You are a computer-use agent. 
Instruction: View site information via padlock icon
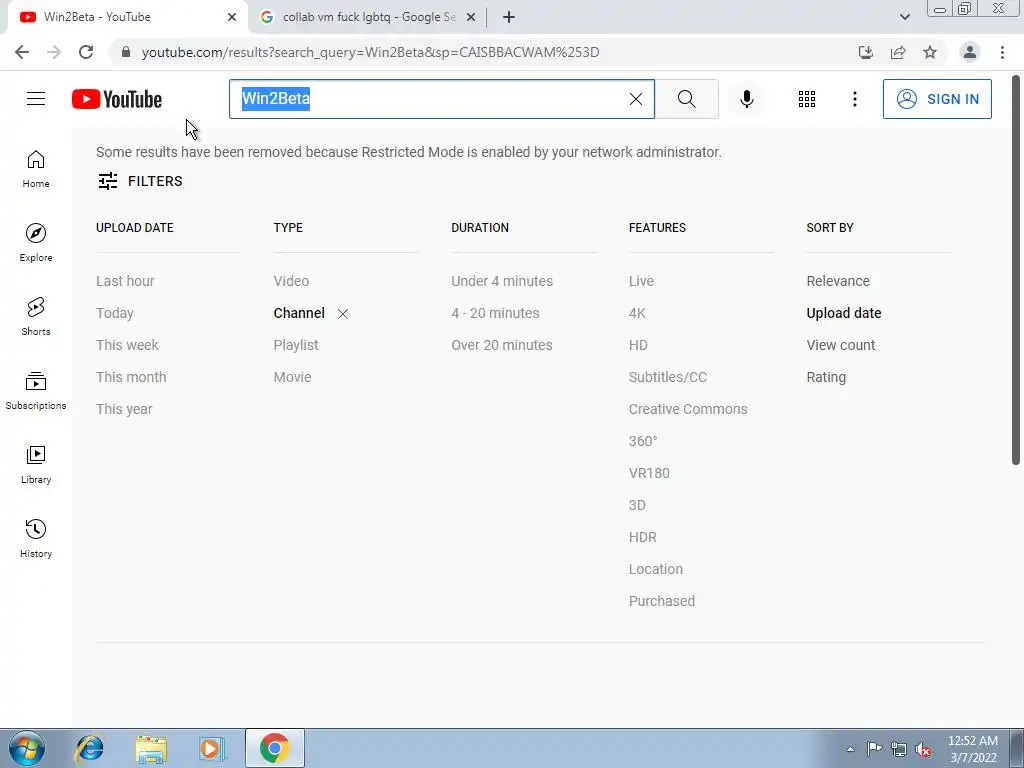coord(127,52)
